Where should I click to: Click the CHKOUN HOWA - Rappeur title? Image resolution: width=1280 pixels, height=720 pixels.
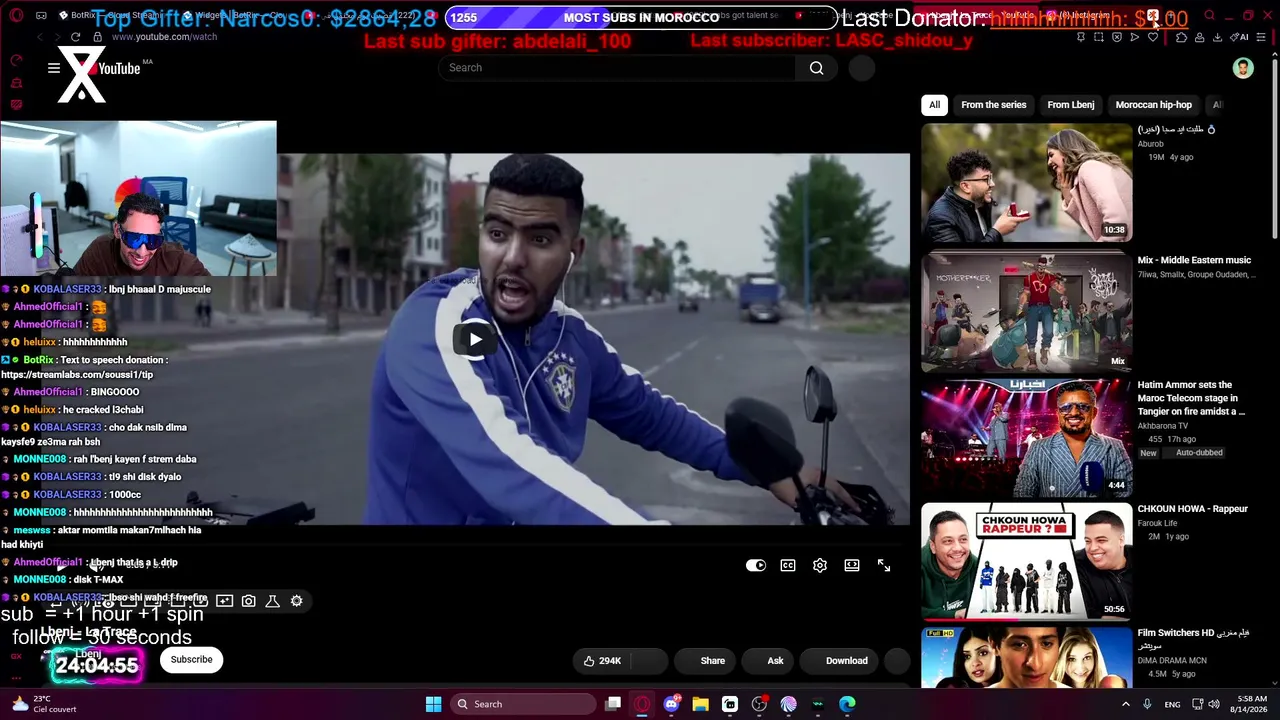(x=1193, y=509)
